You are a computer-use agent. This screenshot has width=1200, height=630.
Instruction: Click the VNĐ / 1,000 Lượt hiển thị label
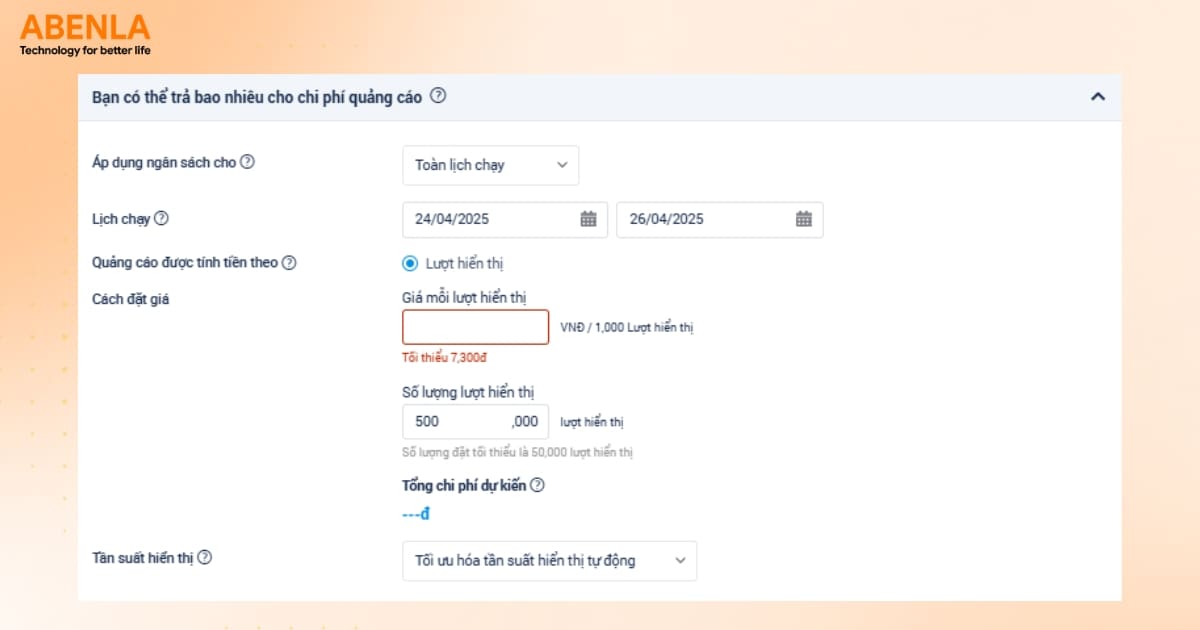click(627, 328)
